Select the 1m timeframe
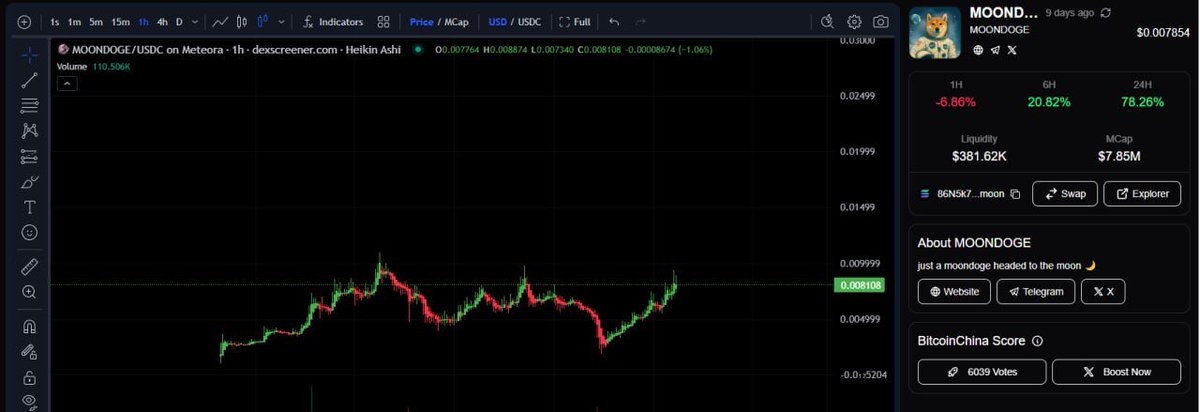The width and height of the screenshot is (1200, 412). tap(75, 21)
